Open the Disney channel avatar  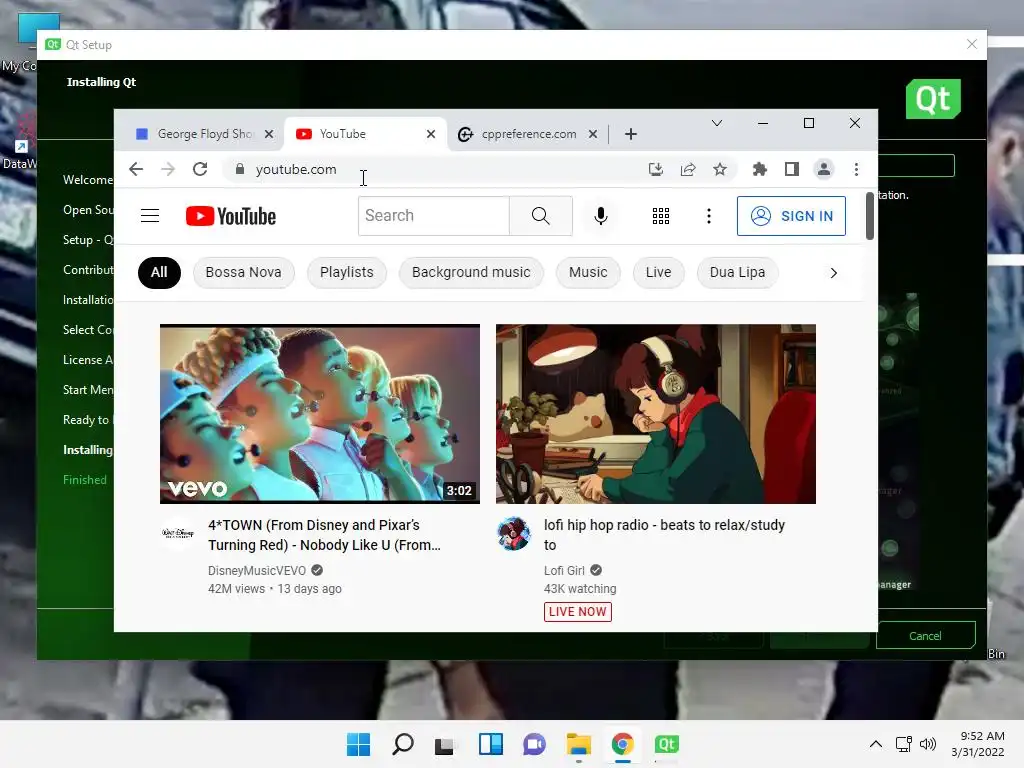[178, 534]
